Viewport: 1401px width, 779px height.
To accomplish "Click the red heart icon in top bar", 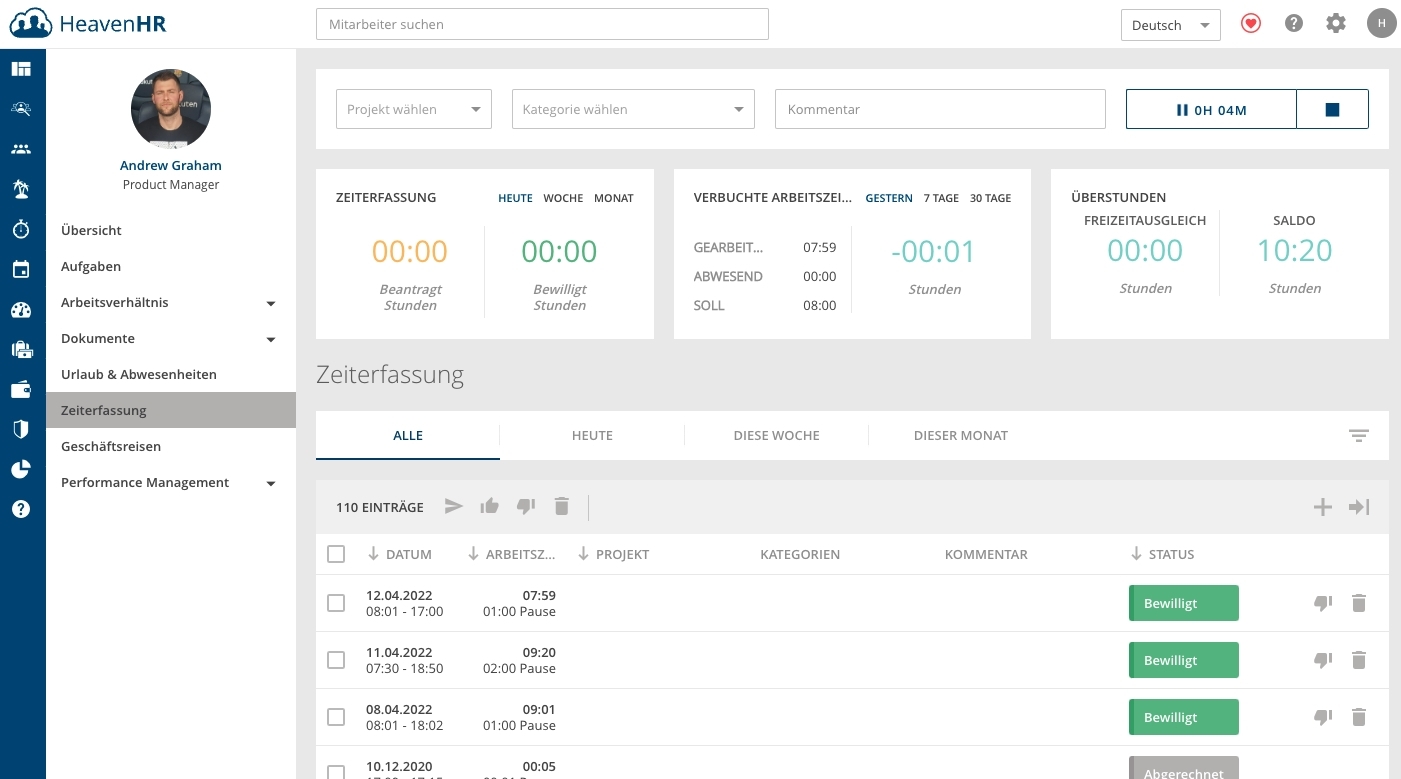I will (1251, 23).
